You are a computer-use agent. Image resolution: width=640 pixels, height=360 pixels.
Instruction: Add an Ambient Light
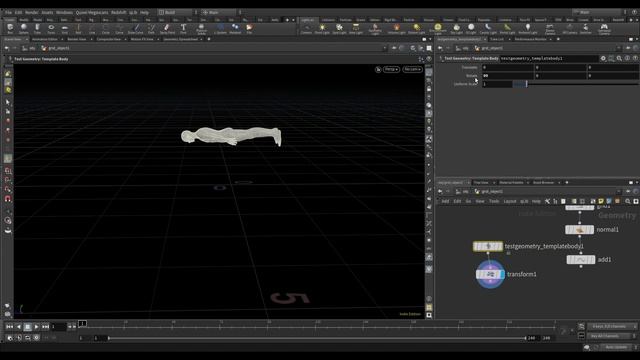[527, 29]
